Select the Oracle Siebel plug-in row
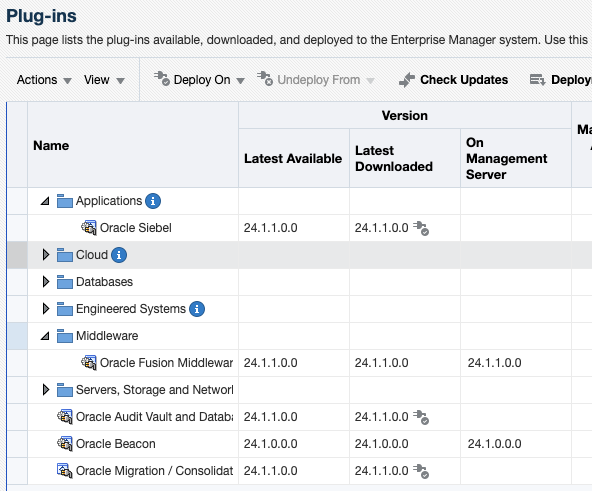Screen dimensions: 592x491 pos(300,228)
